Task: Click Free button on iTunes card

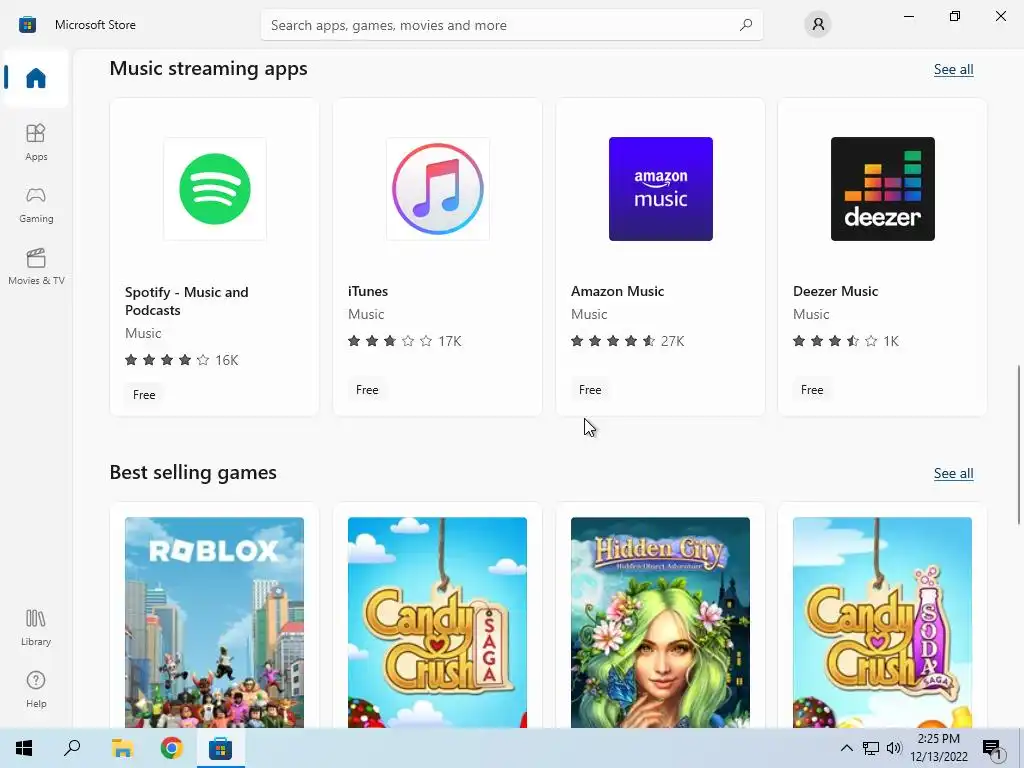Action: pyautogui.click(x=367, y=390)
